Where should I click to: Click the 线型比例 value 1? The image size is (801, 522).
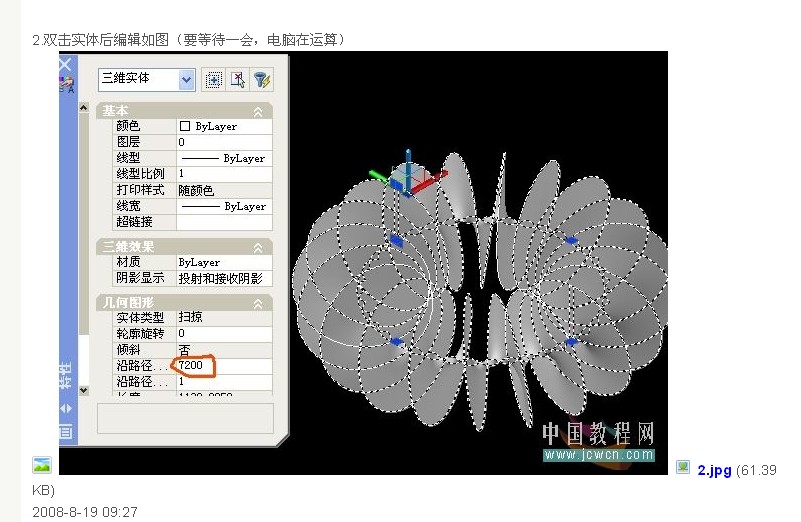pyautogui.click(x=224, y=174)
